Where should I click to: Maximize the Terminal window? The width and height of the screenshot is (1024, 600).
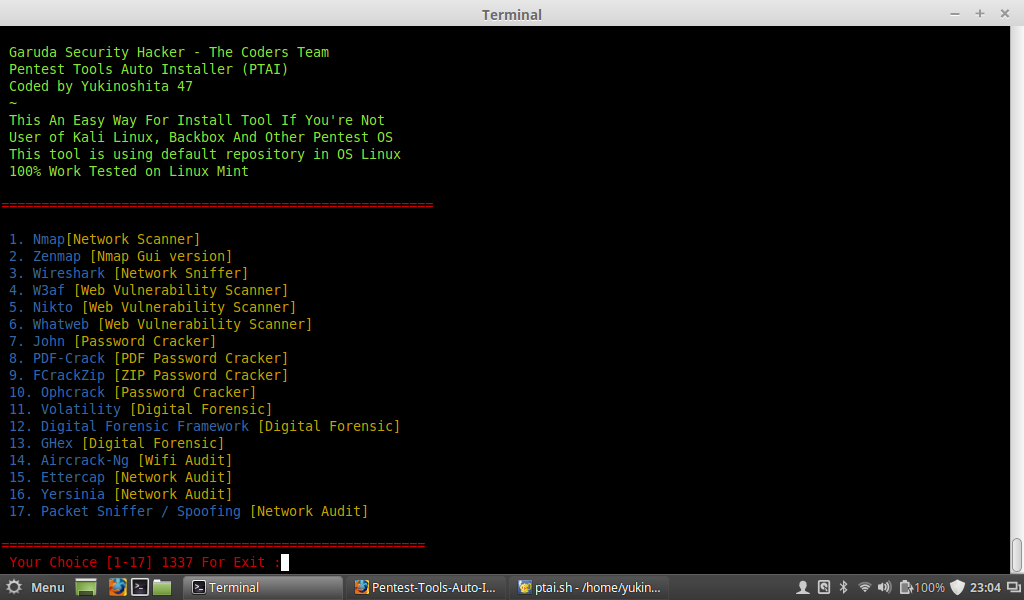point(980,14)
